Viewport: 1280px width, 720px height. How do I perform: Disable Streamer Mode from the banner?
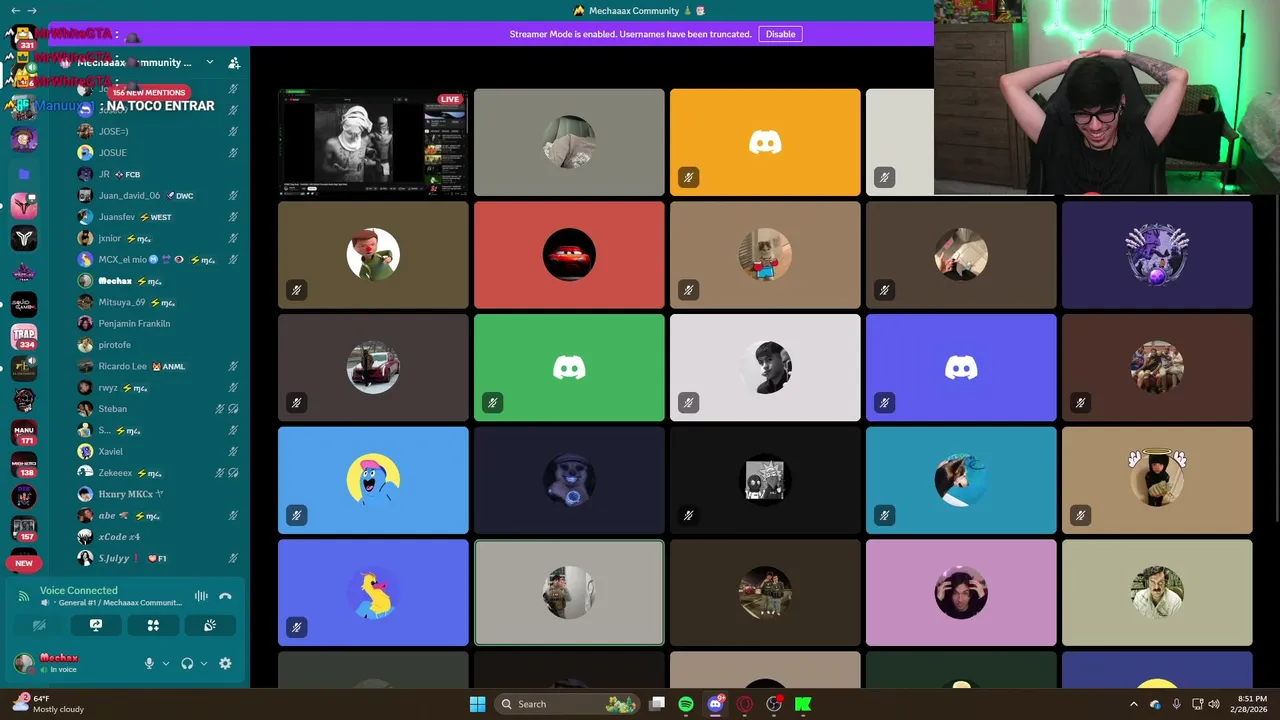780,34
